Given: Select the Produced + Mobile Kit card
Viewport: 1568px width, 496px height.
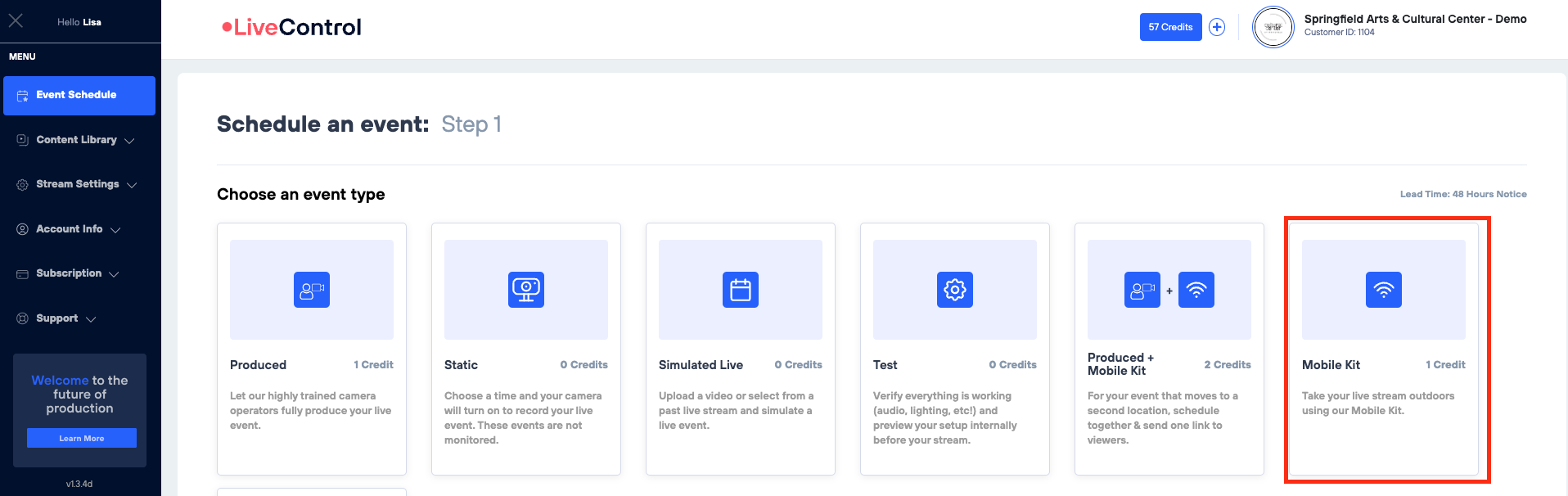Looking at the screenshot, I should (x=1169, y=349).
